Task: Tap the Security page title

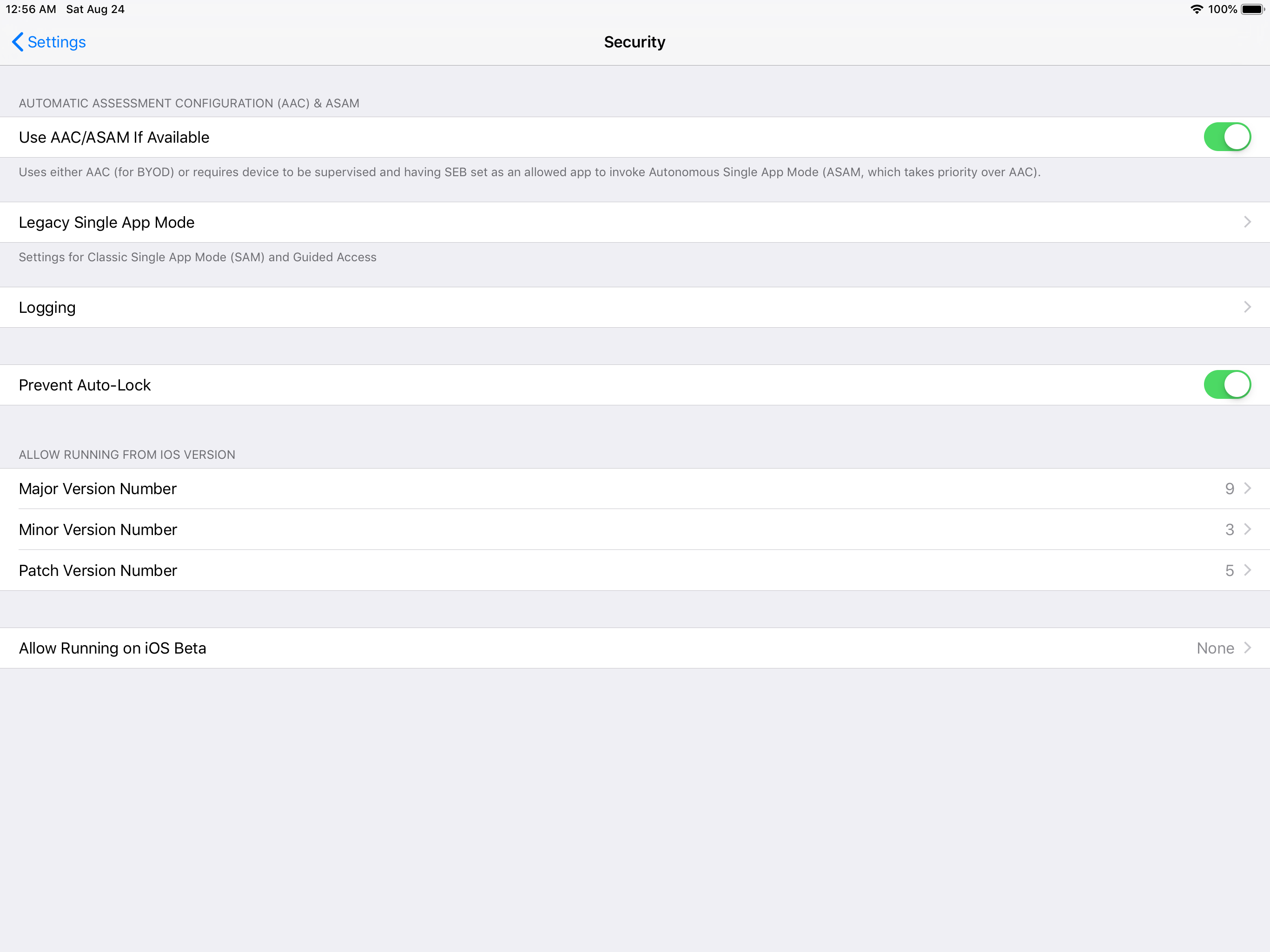Action: pyautogui.click(x=635, y=42)
